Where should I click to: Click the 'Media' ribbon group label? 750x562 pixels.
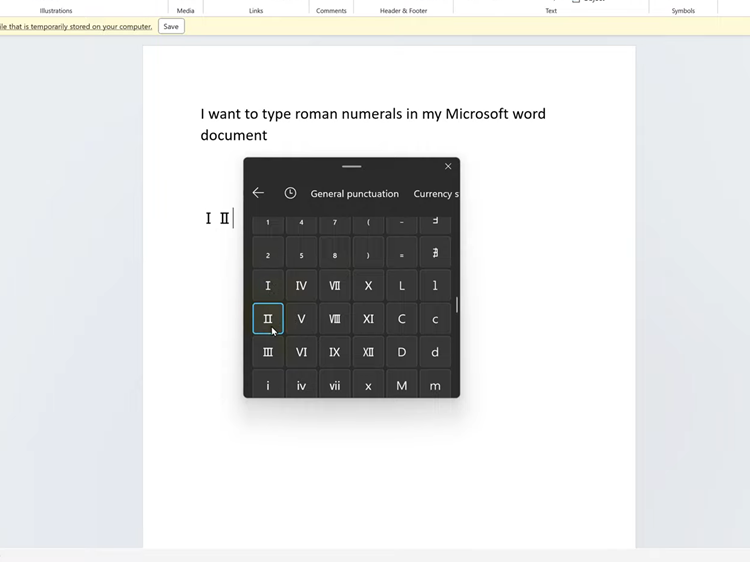(186, 11)
